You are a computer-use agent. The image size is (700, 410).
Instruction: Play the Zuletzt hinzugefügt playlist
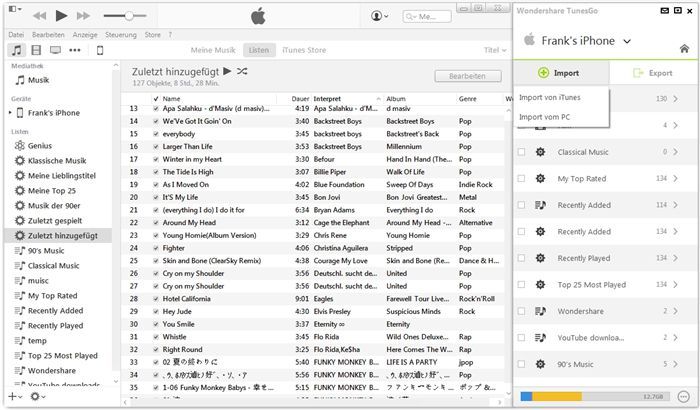(227, 71)
